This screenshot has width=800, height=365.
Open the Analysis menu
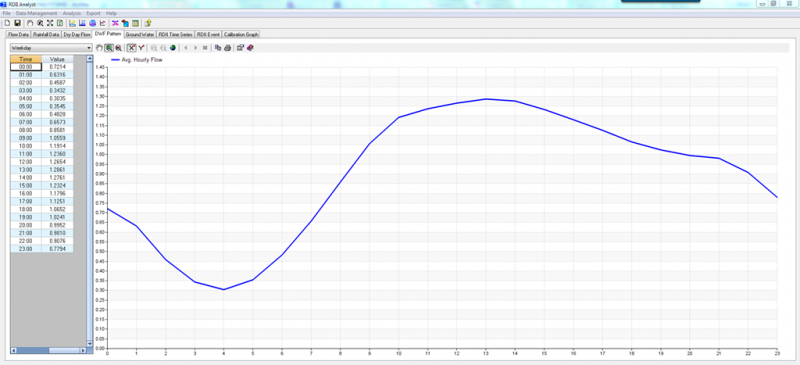click(x=72, y=13)
